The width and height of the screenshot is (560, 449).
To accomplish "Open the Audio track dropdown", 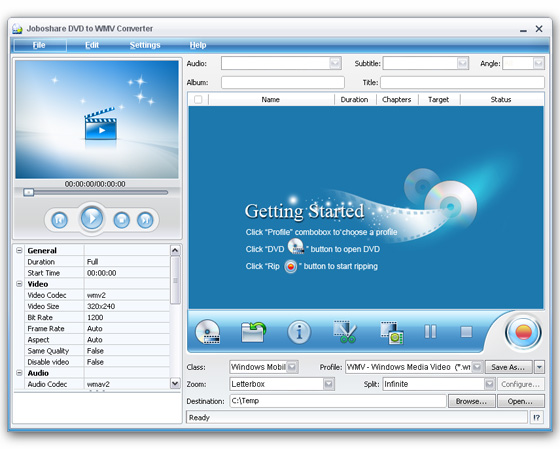I will 335,63.
